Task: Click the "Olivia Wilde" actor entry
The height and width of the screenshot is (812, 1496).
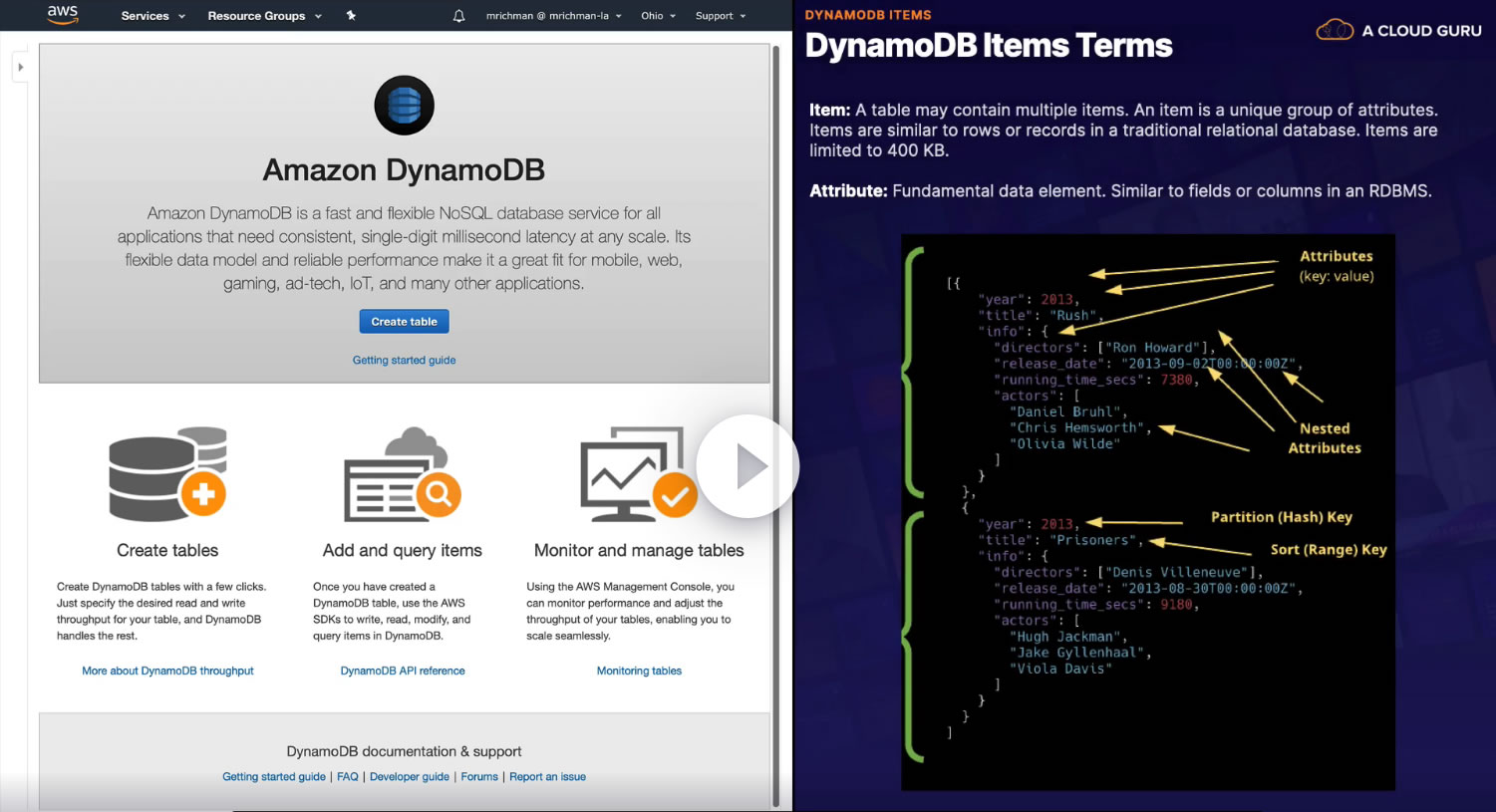Action: pos(1064,444)
